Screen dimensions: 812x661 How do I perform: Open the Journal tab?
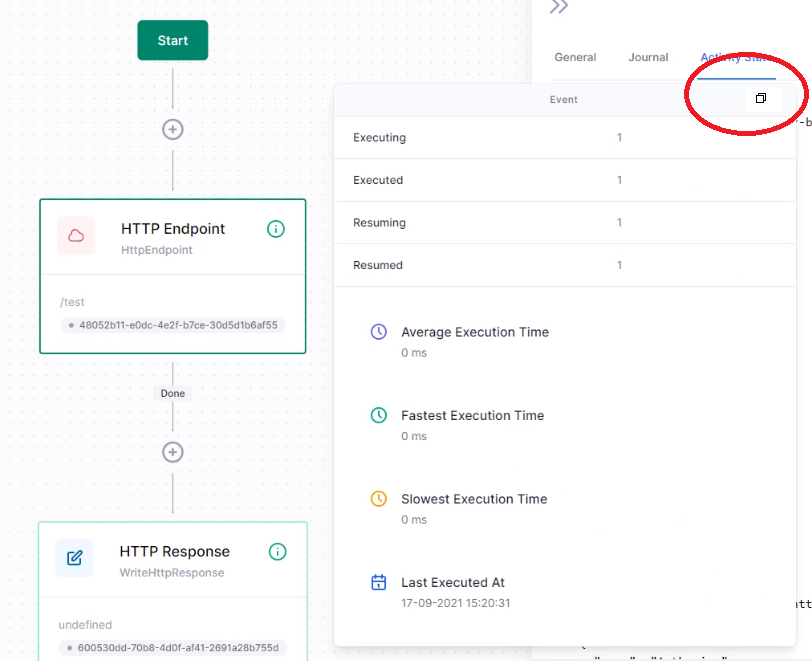[x=648, y=57]
